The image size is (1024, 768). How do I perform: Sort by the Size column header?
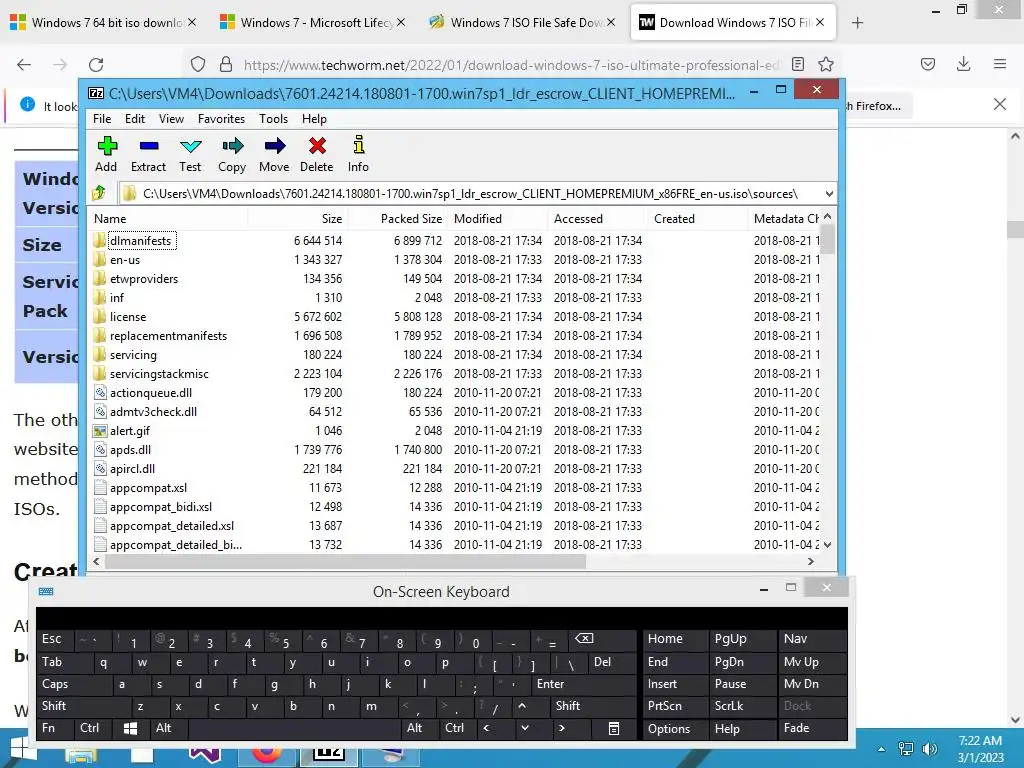(298, 219)
